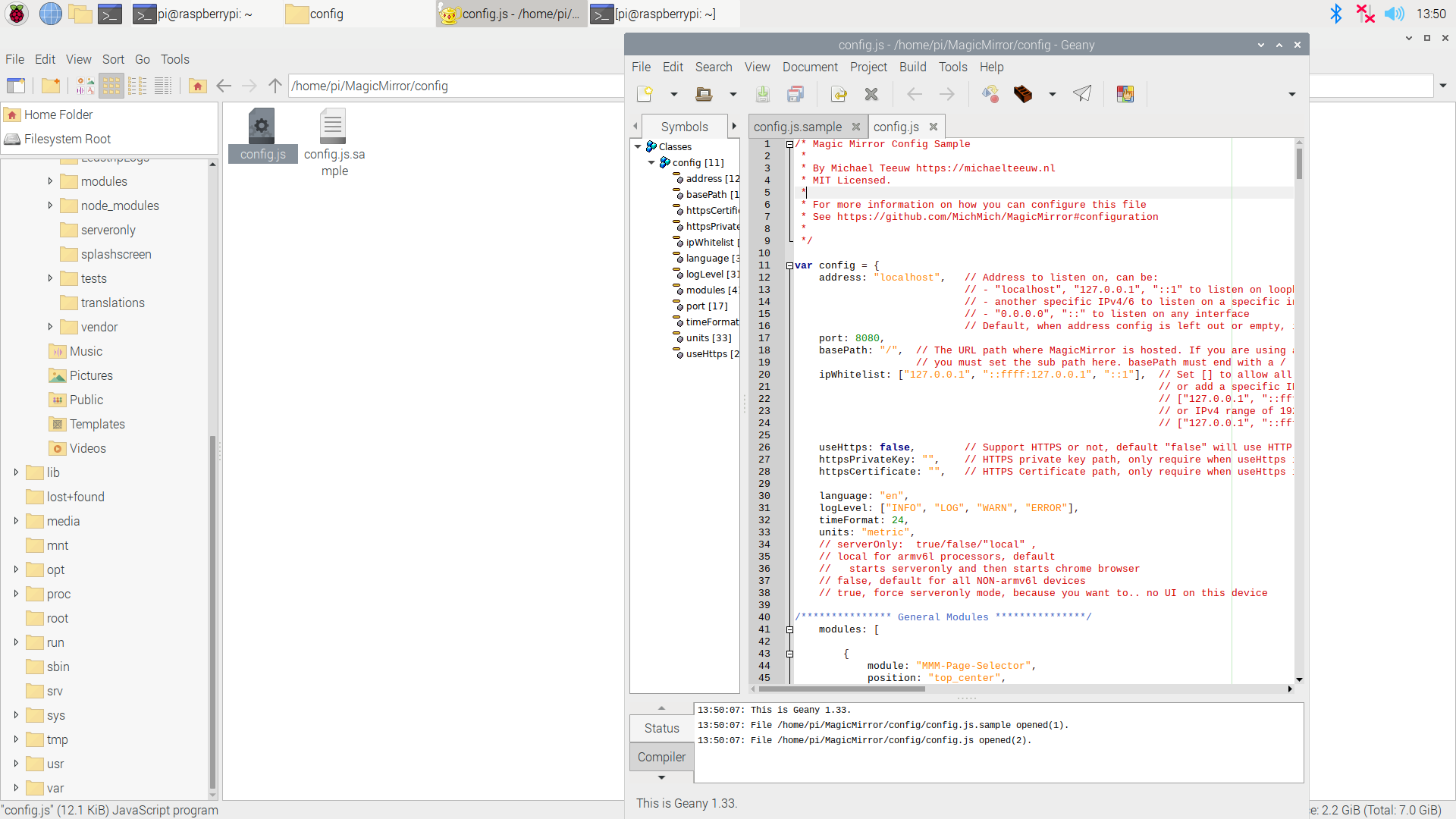The width and height of the screenshot is (1456, 819).
Task: Create a new file in Geany
Action: 645,94
